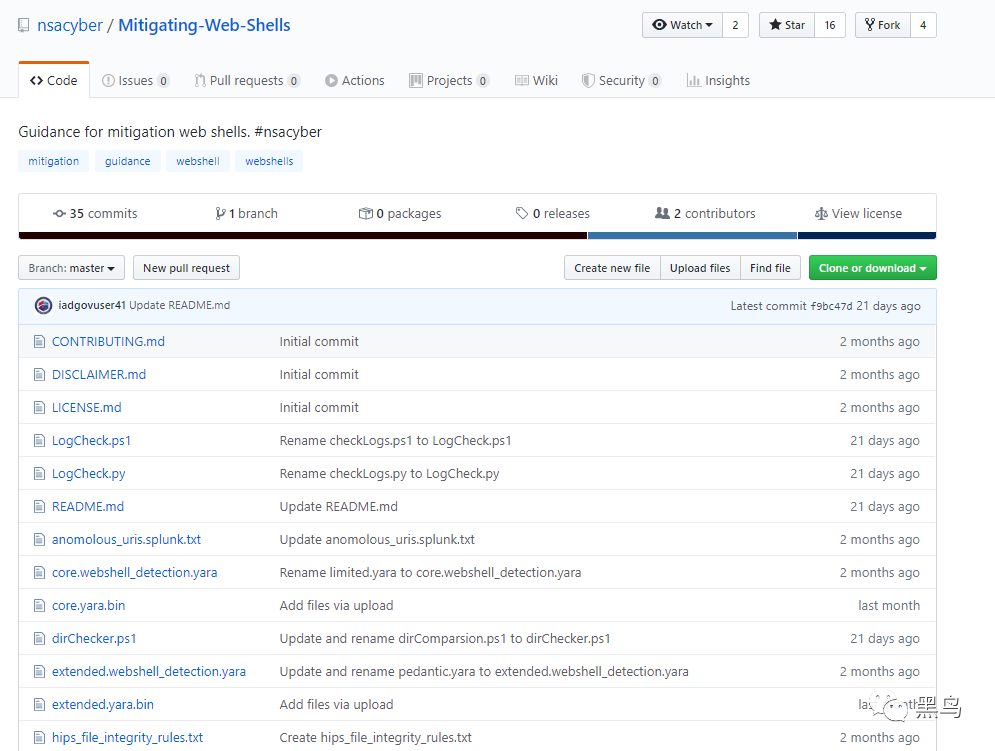Select the webshell topic tag
Viewport: 995px width, 751px height.
(x=198, y=161)
